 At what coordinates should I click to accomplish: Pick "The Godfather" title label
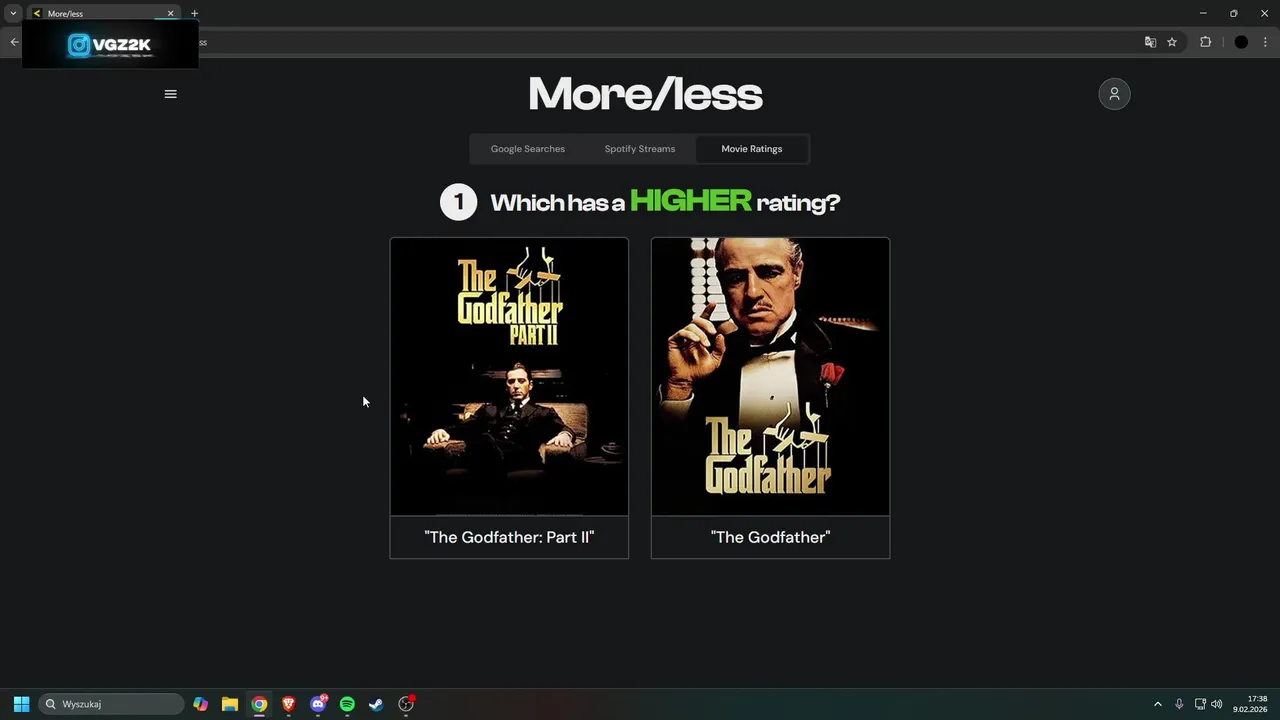click(770, 537)
